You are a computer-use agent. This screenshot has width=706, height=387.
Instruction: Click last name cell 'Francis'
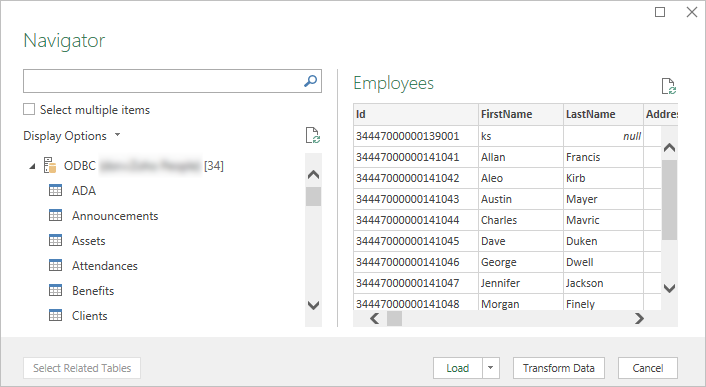(x=603, y=157)
